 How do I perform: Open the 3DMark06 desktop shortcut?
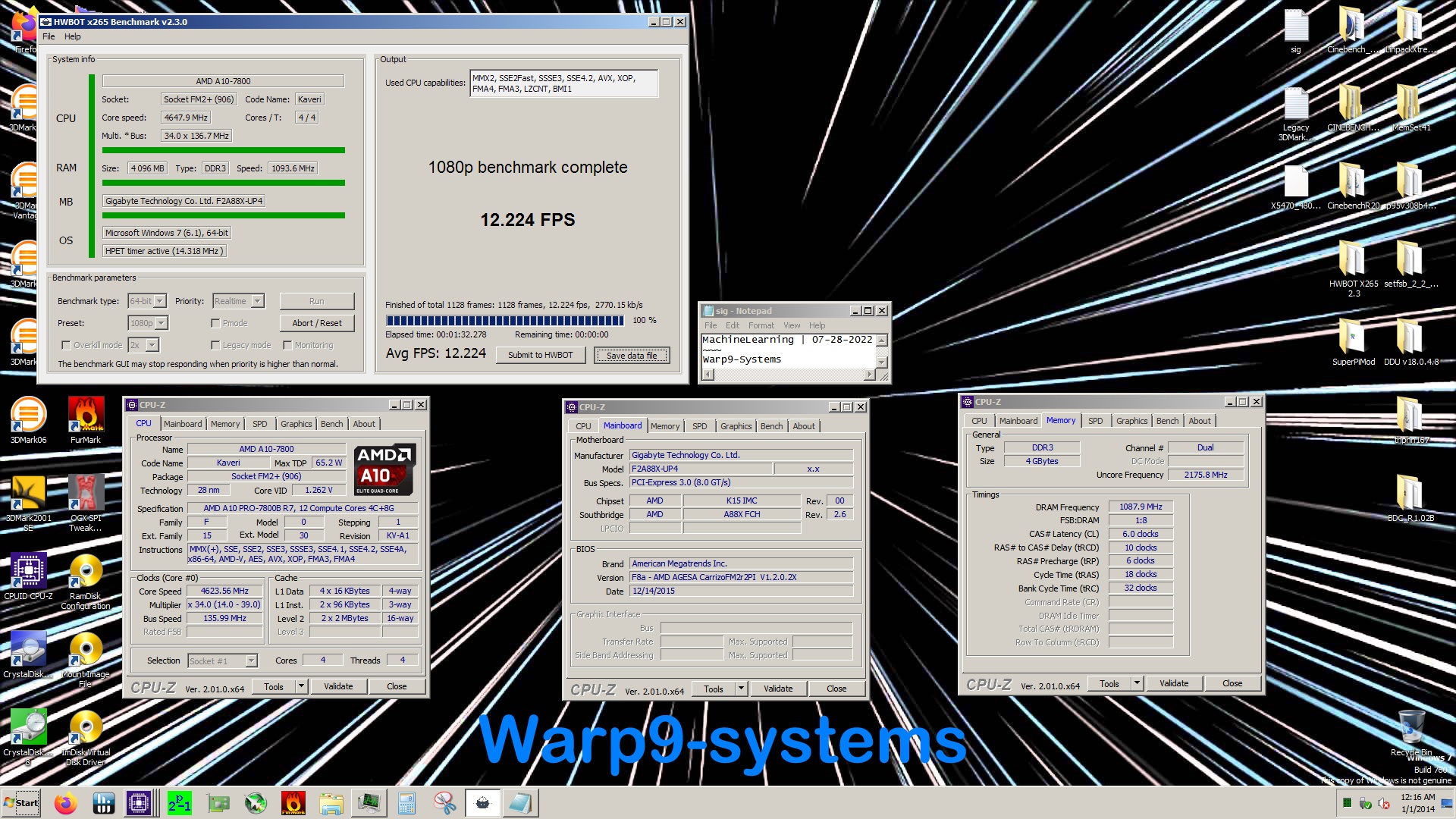(x=28, y=419)
